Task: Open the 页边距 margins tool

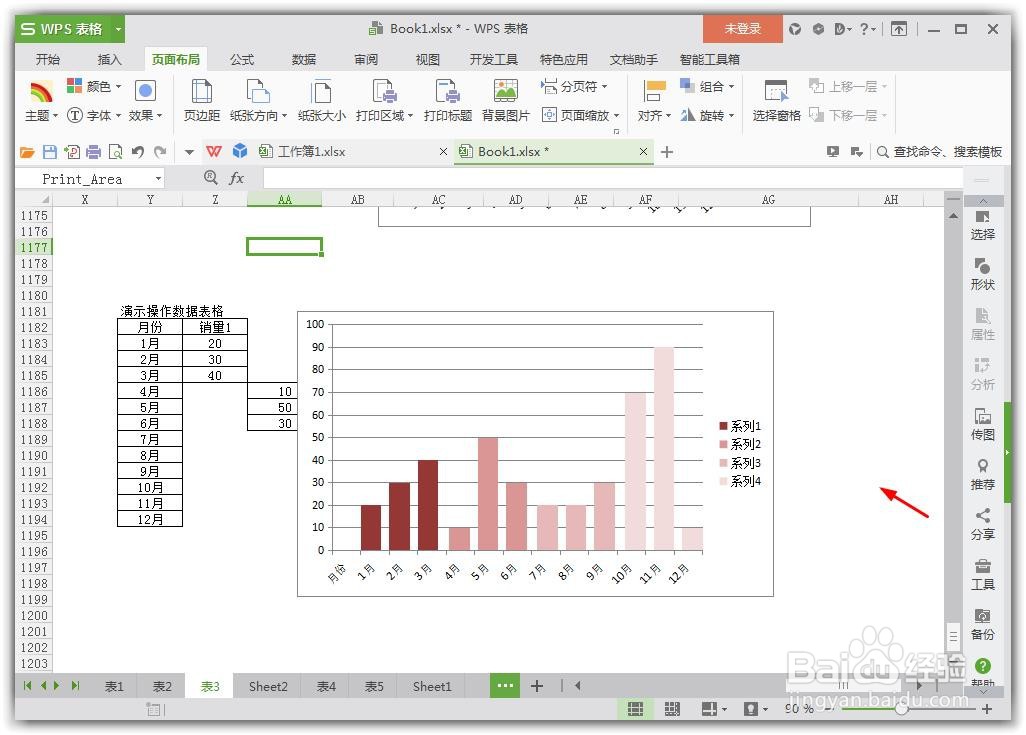Action: tap(202, 100)
